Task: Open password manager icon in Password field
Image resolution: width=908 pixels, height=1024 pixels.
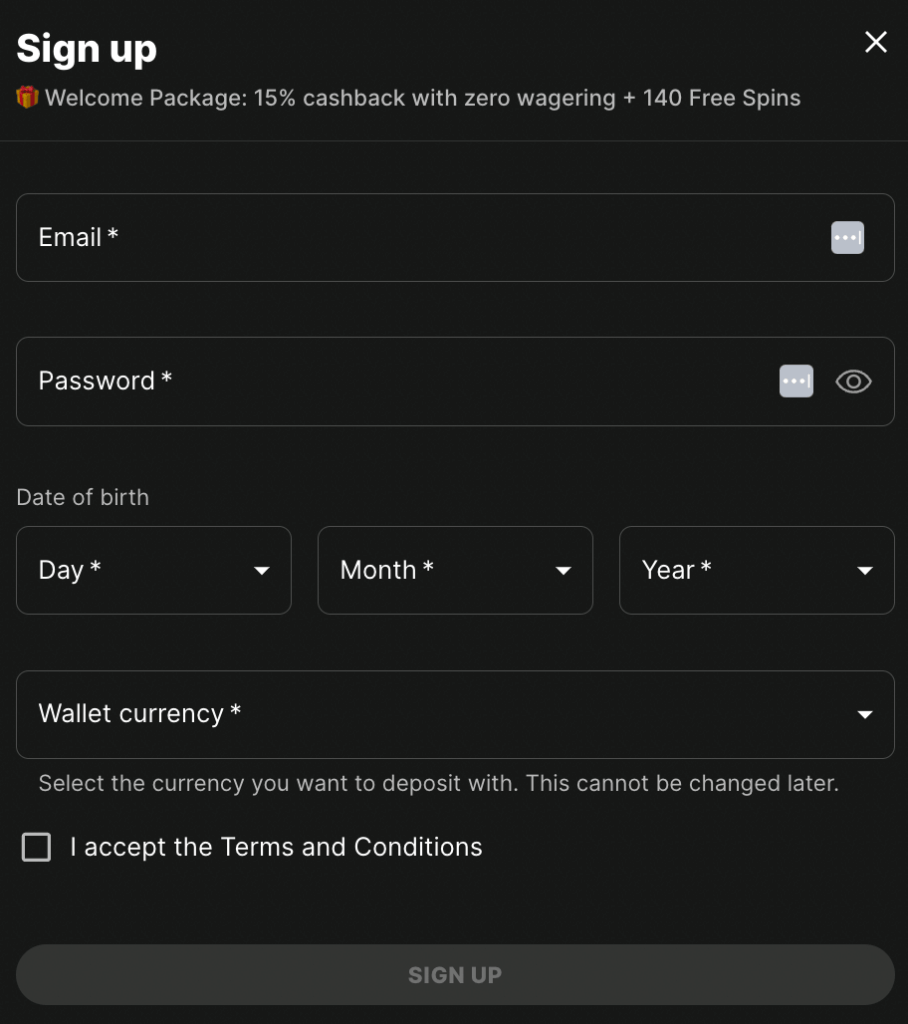Action: (x=796, y=381)
